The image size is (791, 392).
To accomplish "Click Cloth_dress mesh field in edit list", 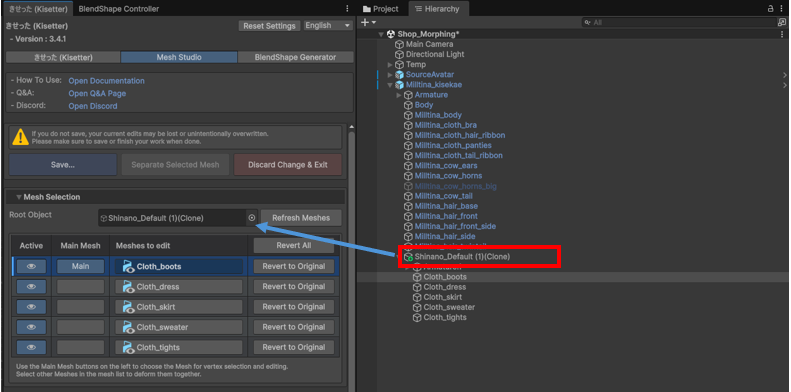I will click(x=179, y=287).
